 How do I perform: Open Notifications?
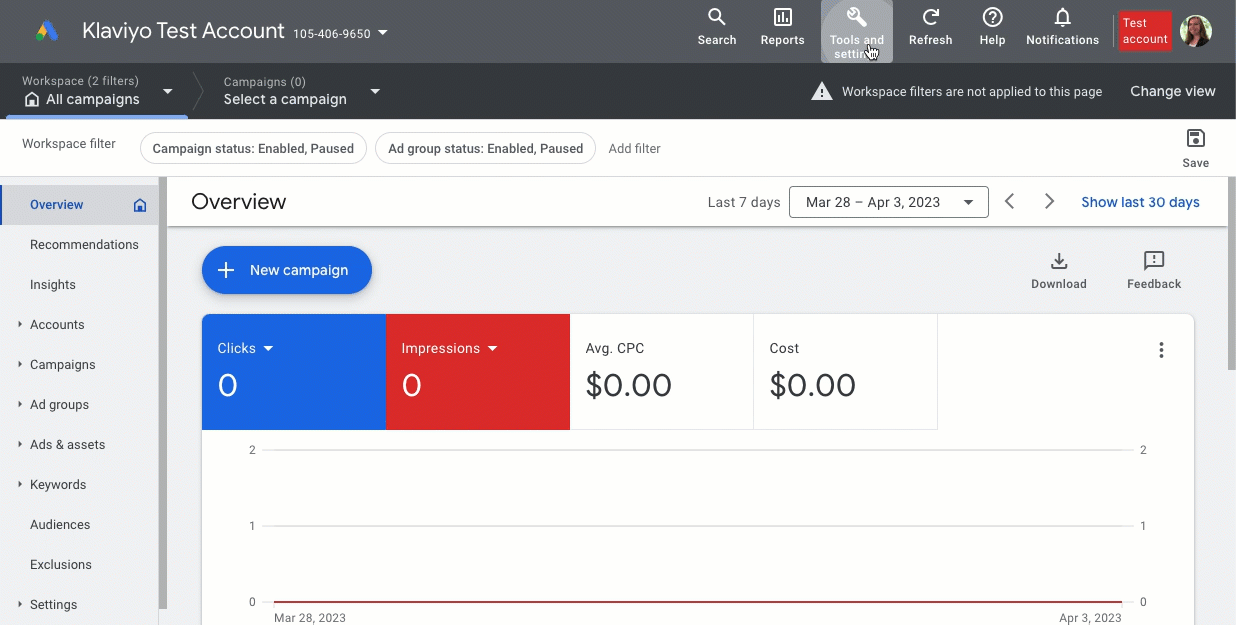click(1061, 30)
